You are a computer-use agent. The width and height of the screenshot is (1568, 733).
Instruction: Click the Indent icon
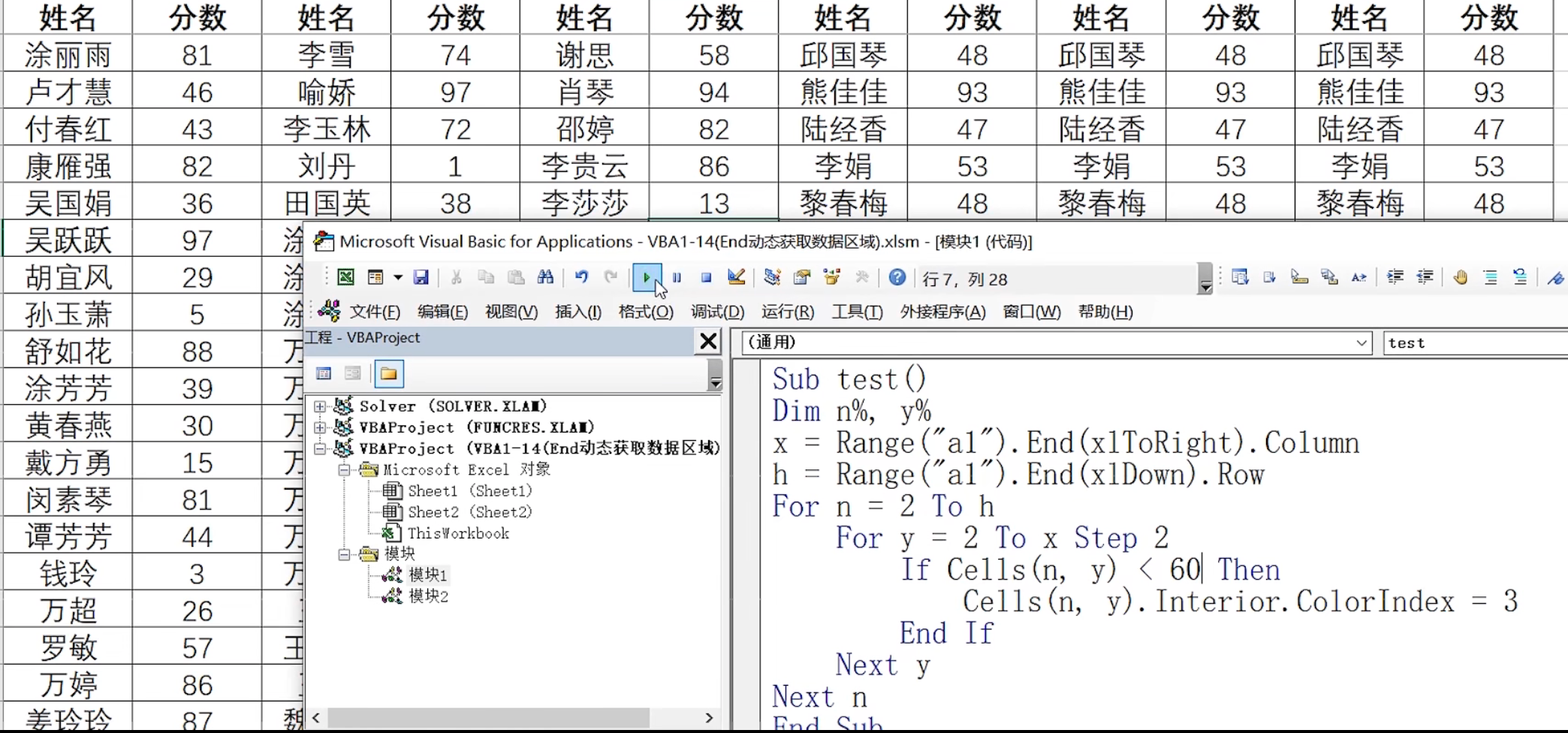[x=1395, y=277]
